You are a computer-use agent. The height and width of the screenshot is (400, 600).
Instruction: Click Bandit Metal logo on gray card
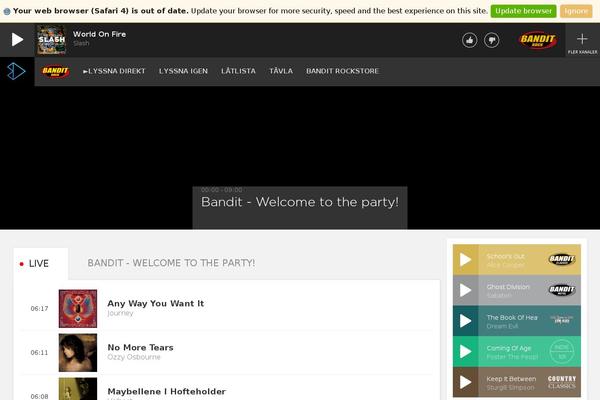pyautogui.click(x=562, y=290)
